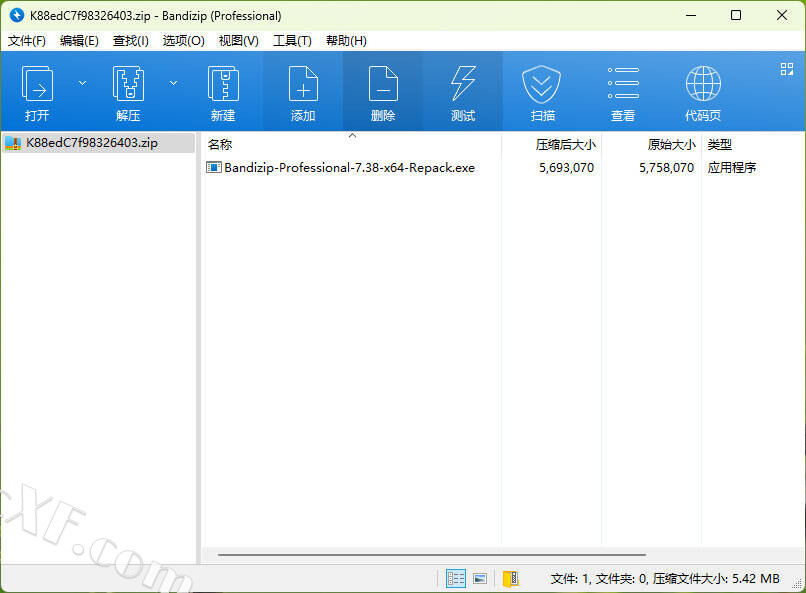Sort by the 原始大小 column header
806x593 pixels.
coord(652,144)
